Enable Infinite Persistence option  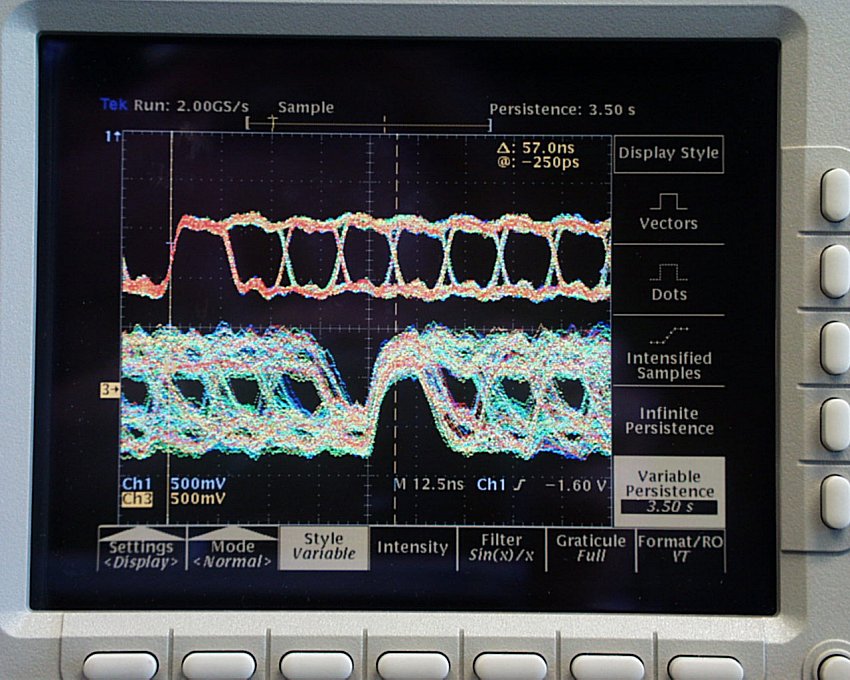(x=669, y=421)
